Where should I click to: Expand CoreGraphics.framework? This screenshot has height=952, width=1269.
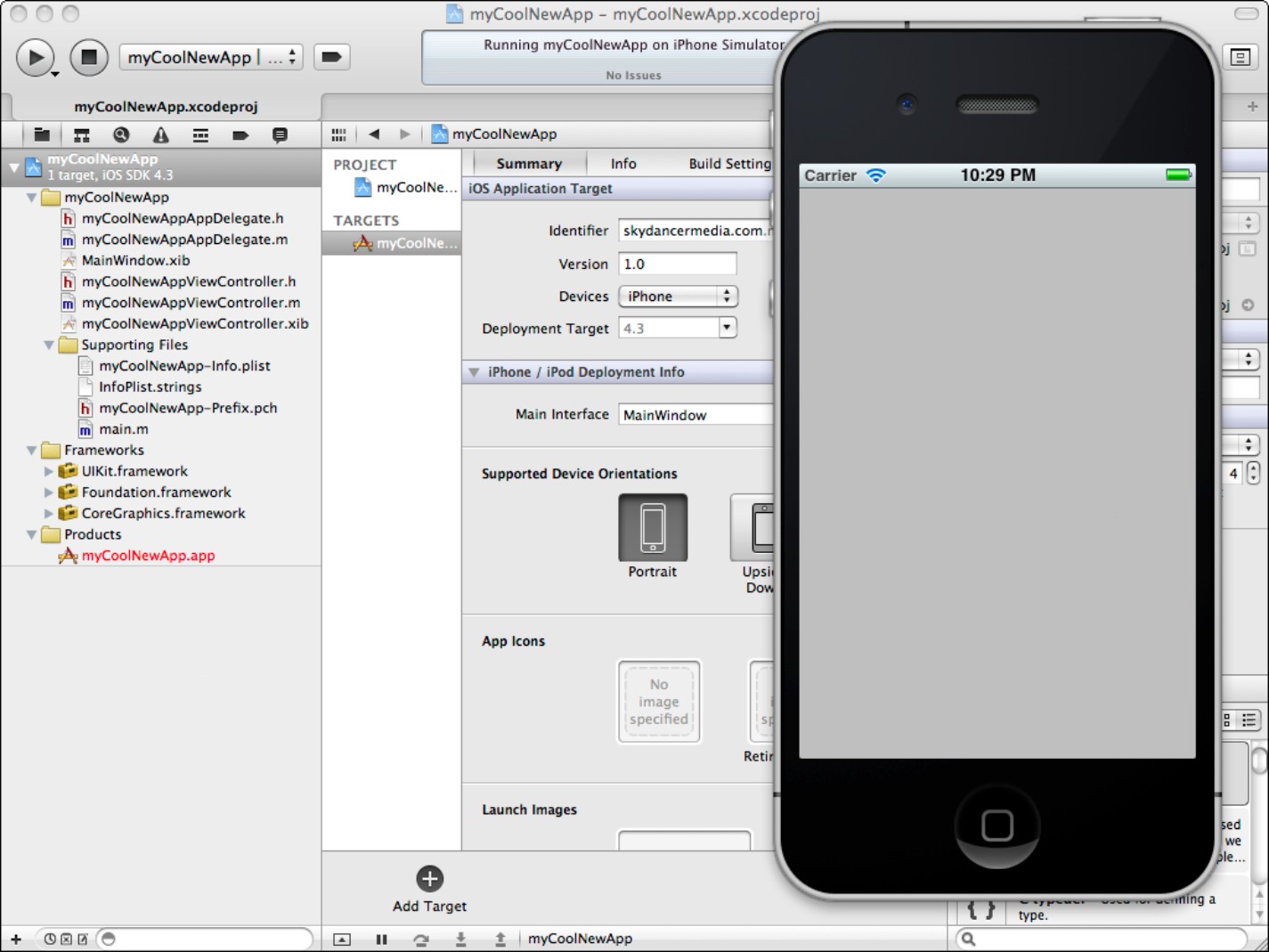[x=49, y=514]
